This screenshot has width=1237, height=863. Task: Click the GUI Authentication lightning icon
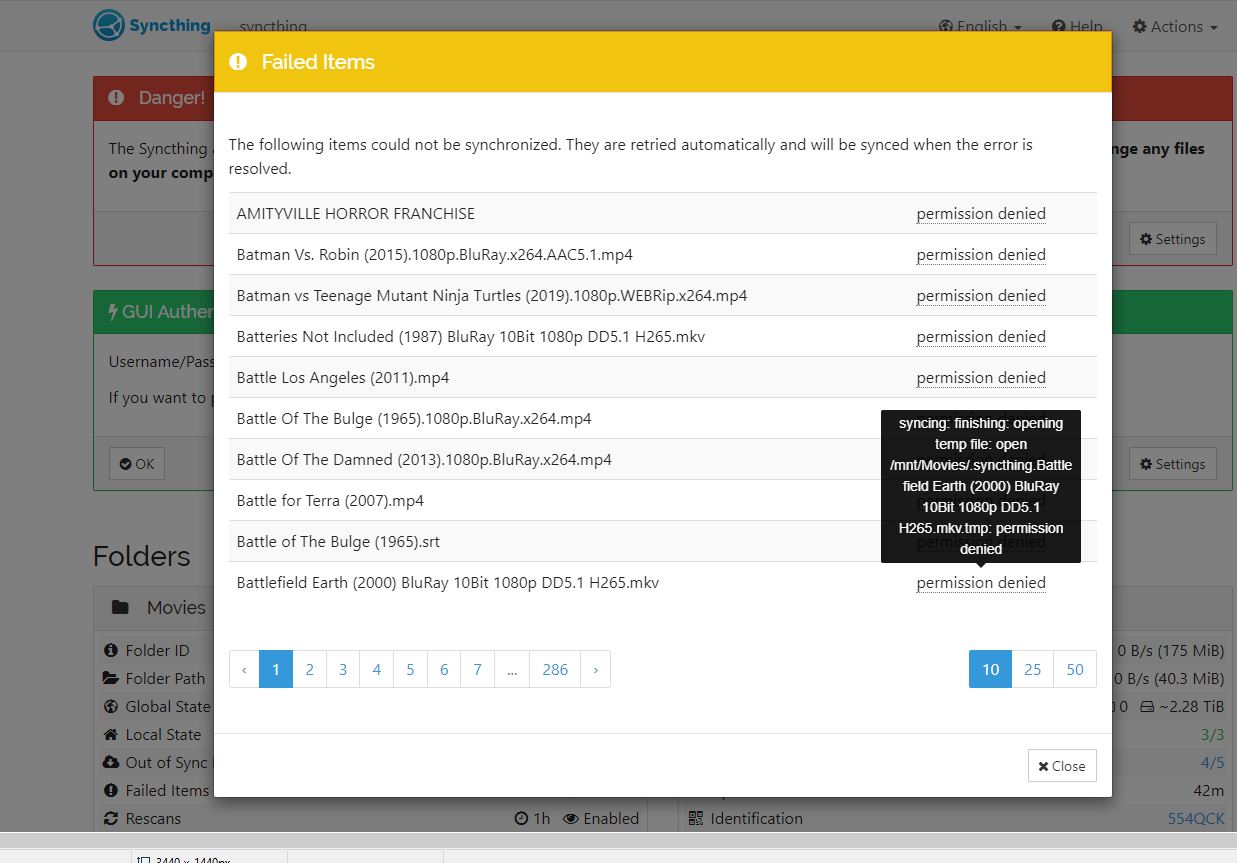(x=113, y=312)
